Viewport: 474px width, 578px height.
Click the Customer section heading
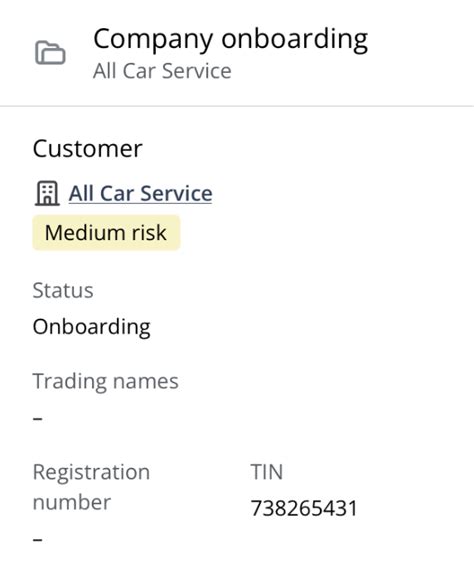tap(87, 149)
